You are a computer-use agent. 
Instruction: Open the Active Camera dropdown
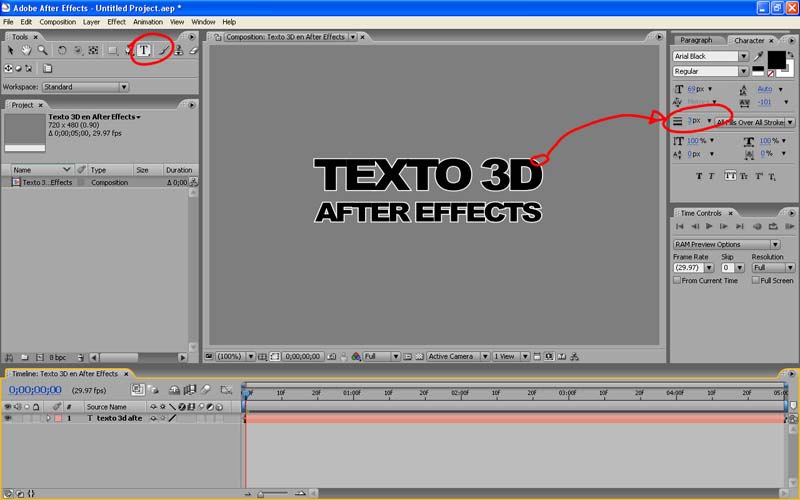click(458, 357)
